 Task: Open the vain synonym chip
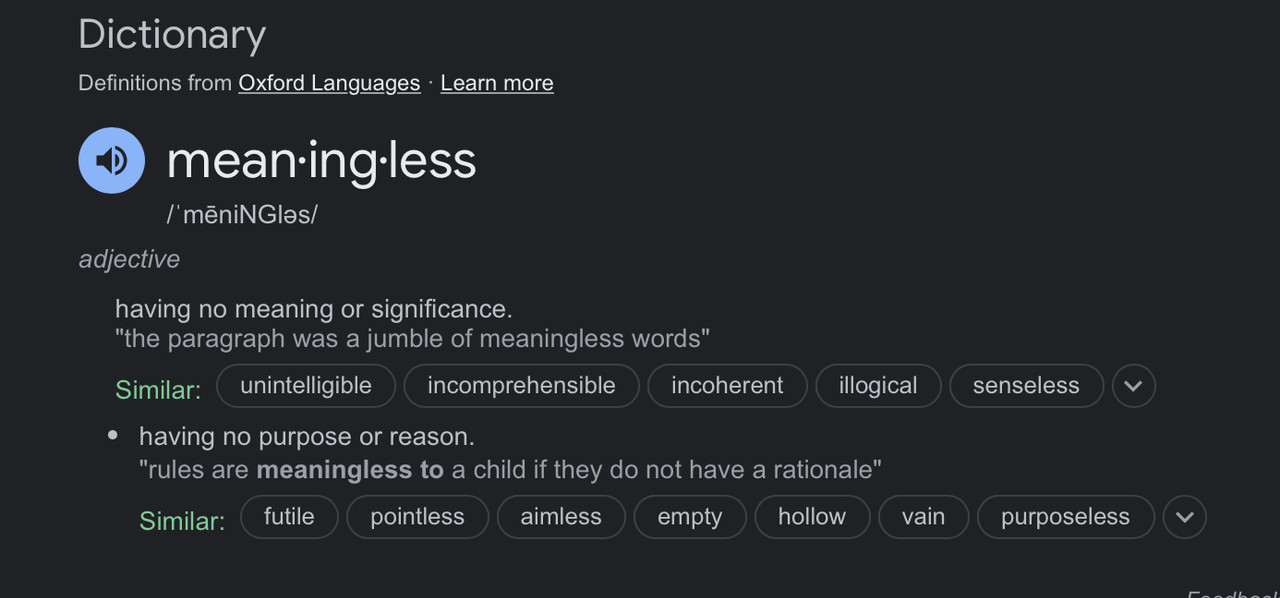[923, 517]
